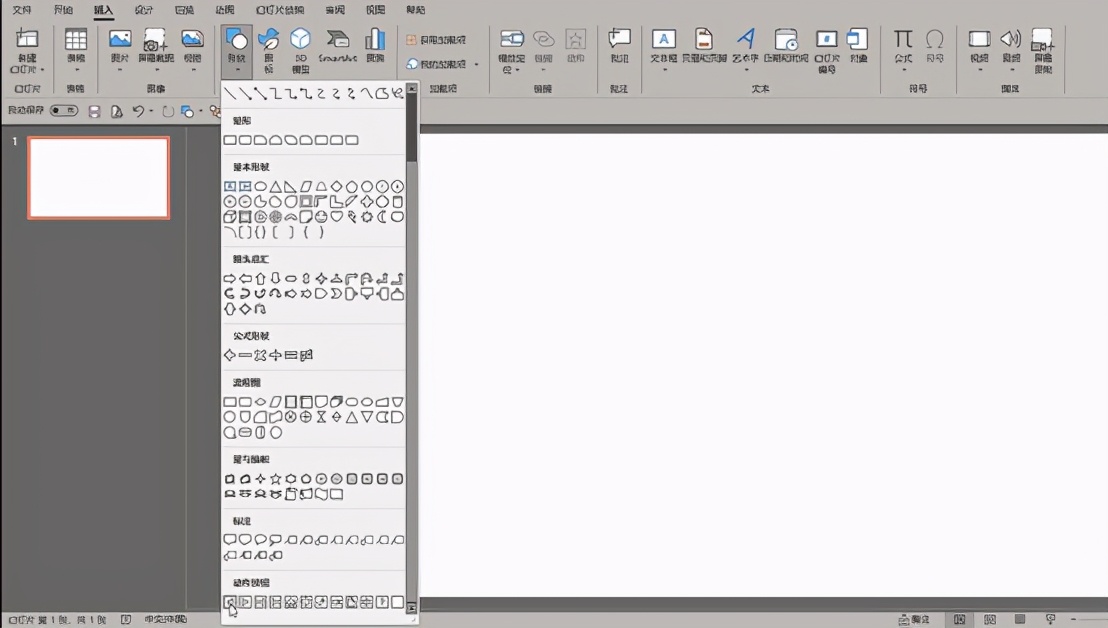Expand the WordArt dropdown arrow
The height and width of the screenshot is (628, 1108).
[x=745, y=70]
